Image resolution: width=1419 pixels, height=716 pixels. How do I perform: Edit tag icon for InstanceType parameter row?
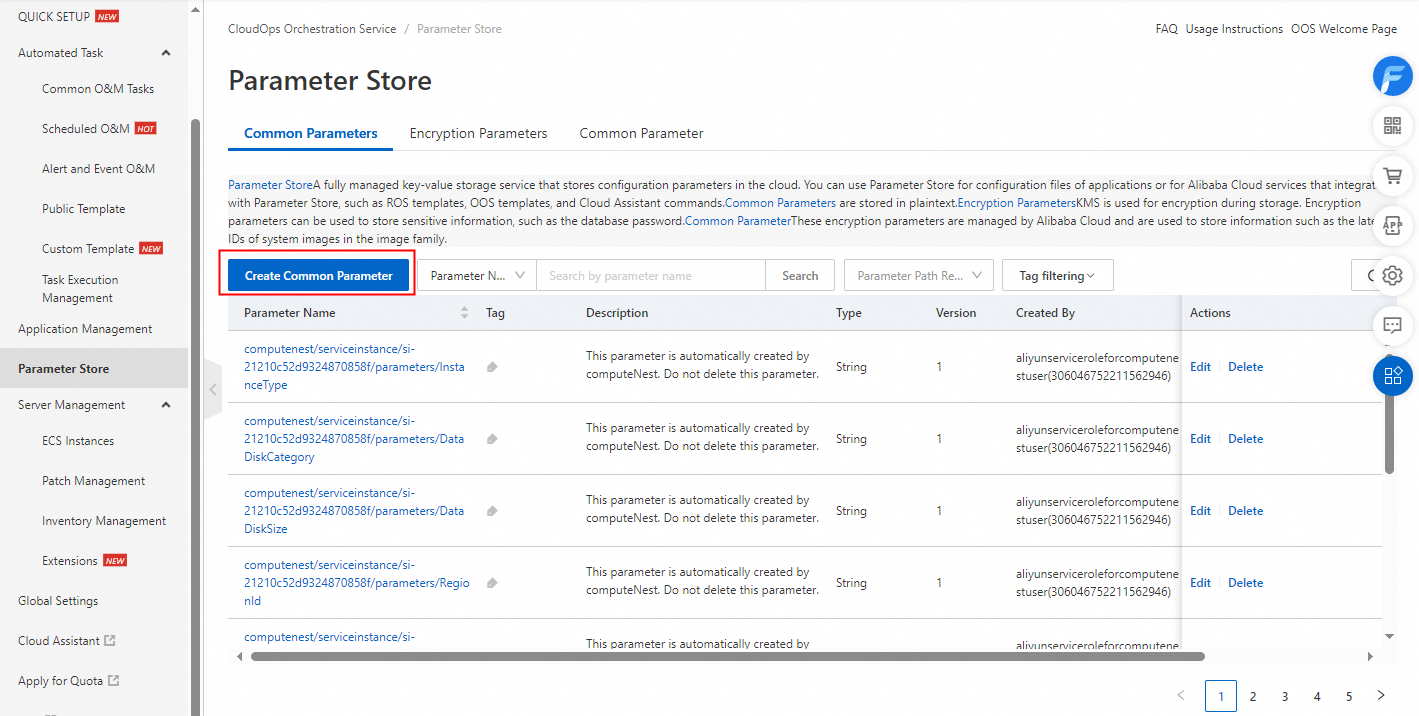click(492, 367)
